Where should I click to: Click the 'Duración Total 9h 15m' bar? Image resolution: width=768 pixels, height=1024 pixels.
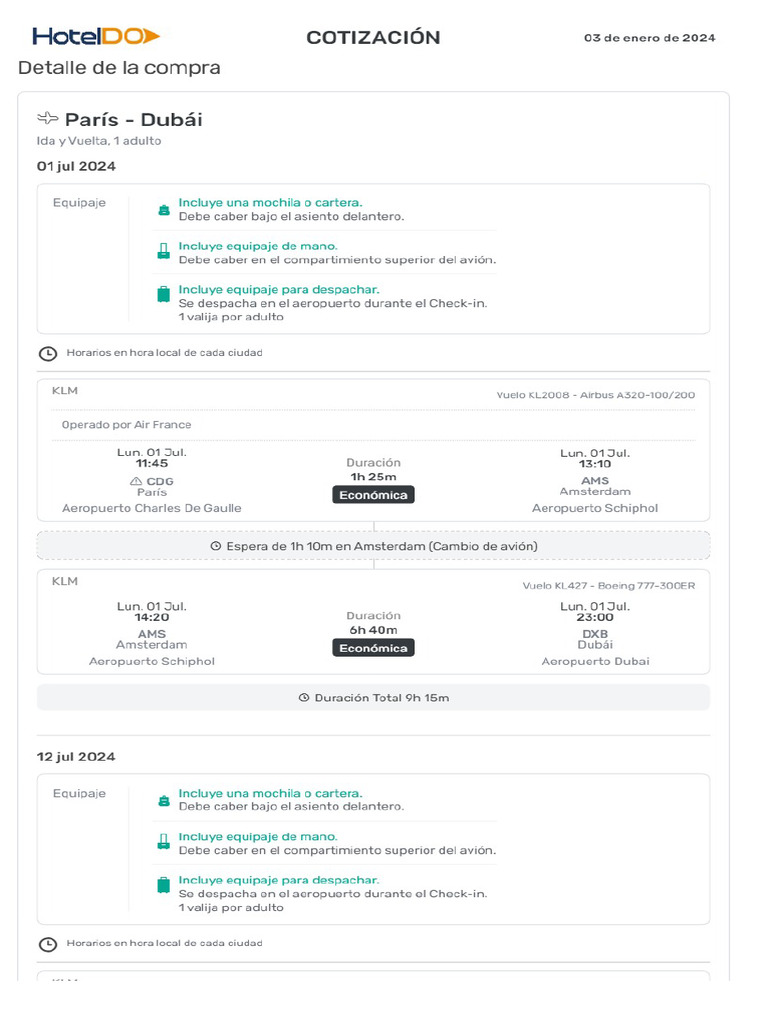tap(374, 698)
